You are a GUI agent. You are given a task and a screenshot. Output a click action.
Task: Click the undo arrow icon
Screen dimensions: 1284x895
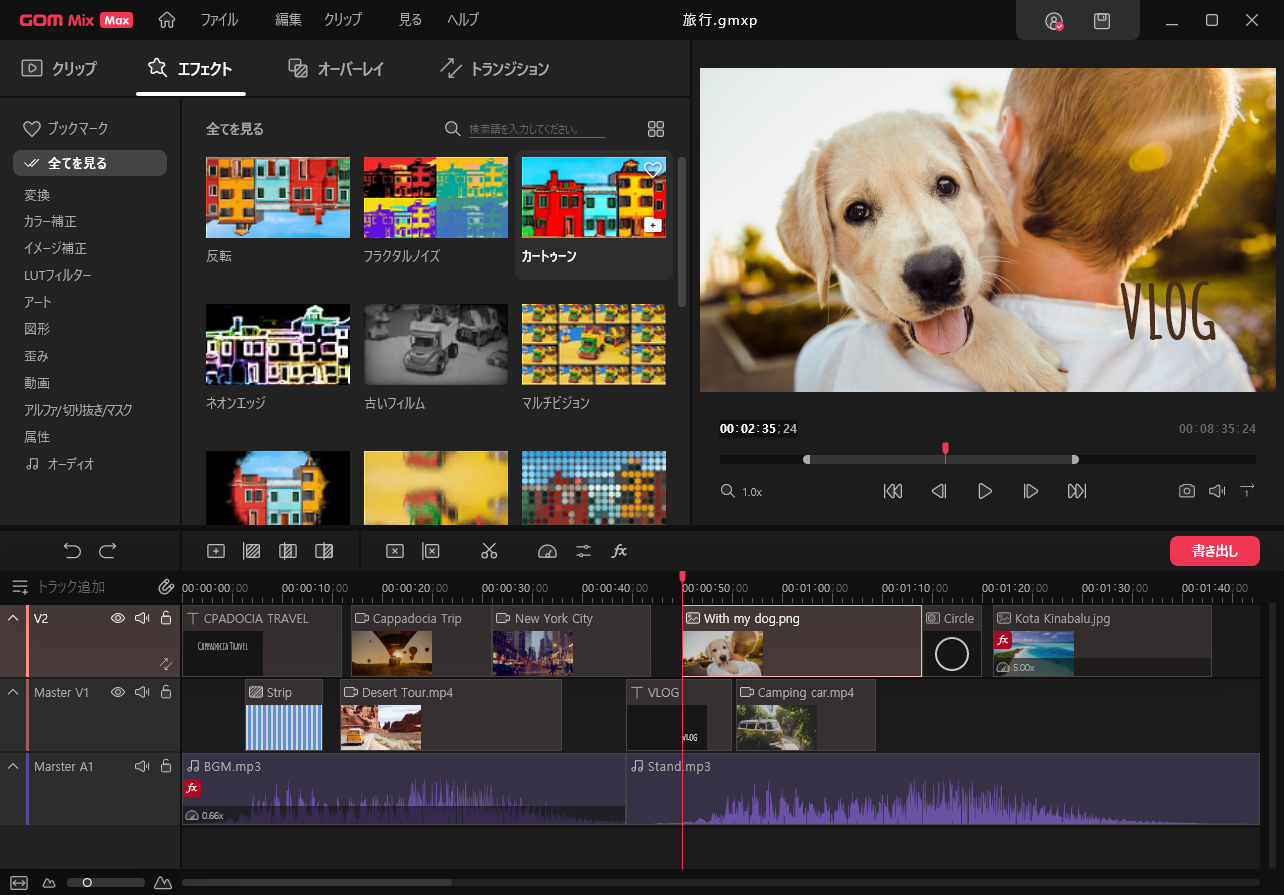[x=72, y=551]
